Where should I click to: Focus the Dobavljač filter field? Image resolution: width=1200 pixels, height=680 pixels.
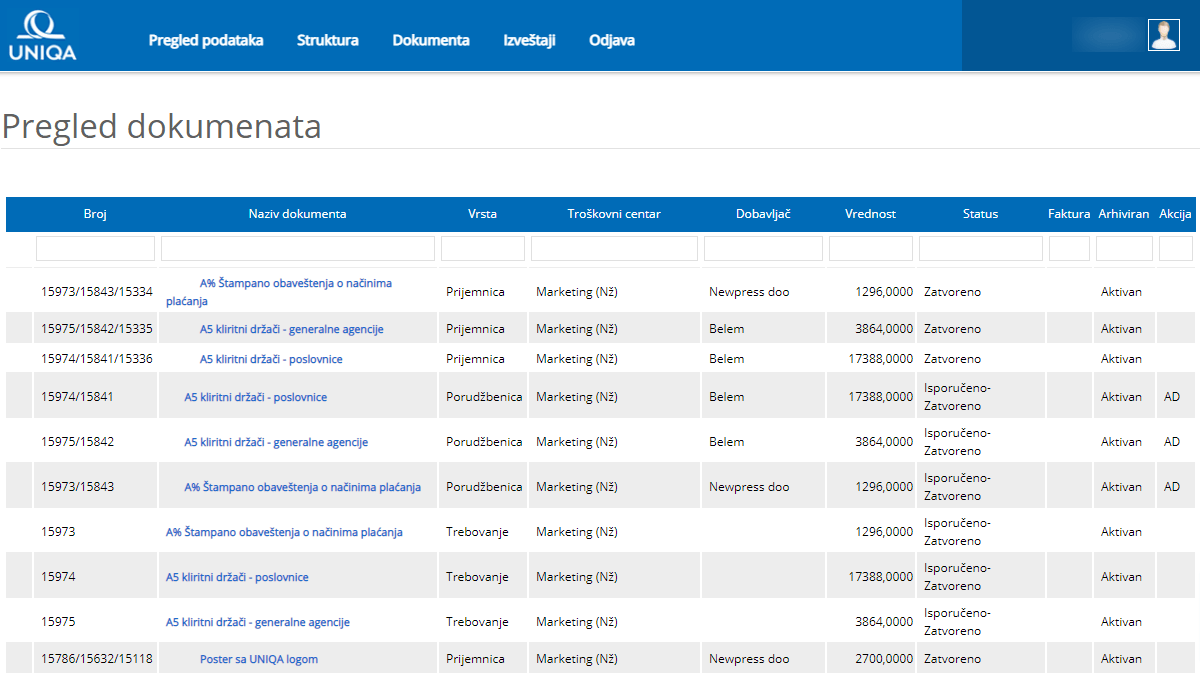[x=763, y=248]
